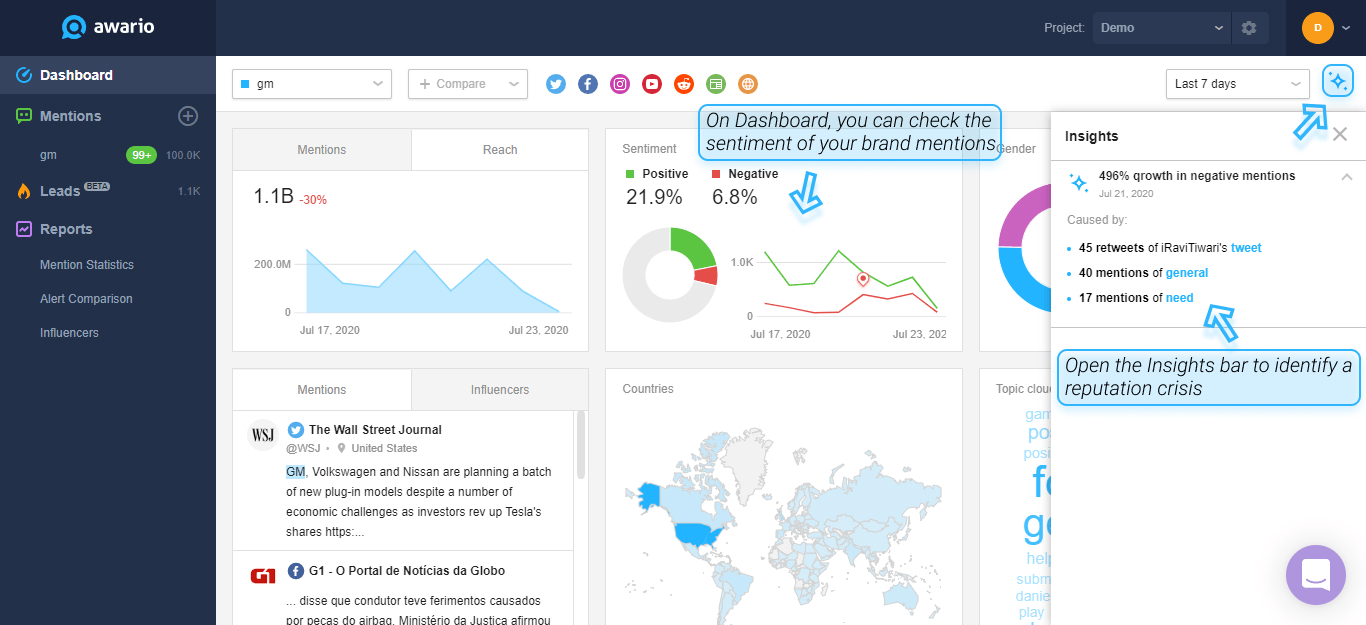
Task: Click the 1.1B reach value
Action: [x=274, y=197]
